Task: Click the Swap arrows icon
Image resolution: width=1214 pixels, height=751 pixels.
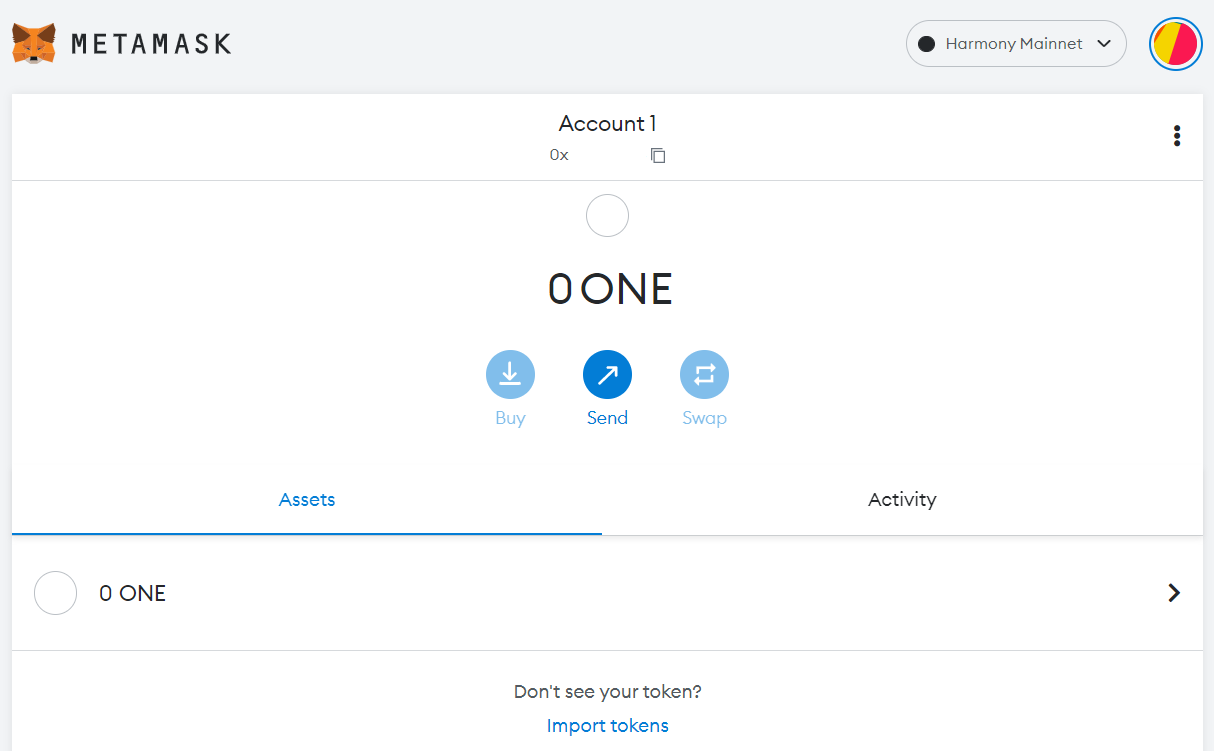Action: click(704, 375)
